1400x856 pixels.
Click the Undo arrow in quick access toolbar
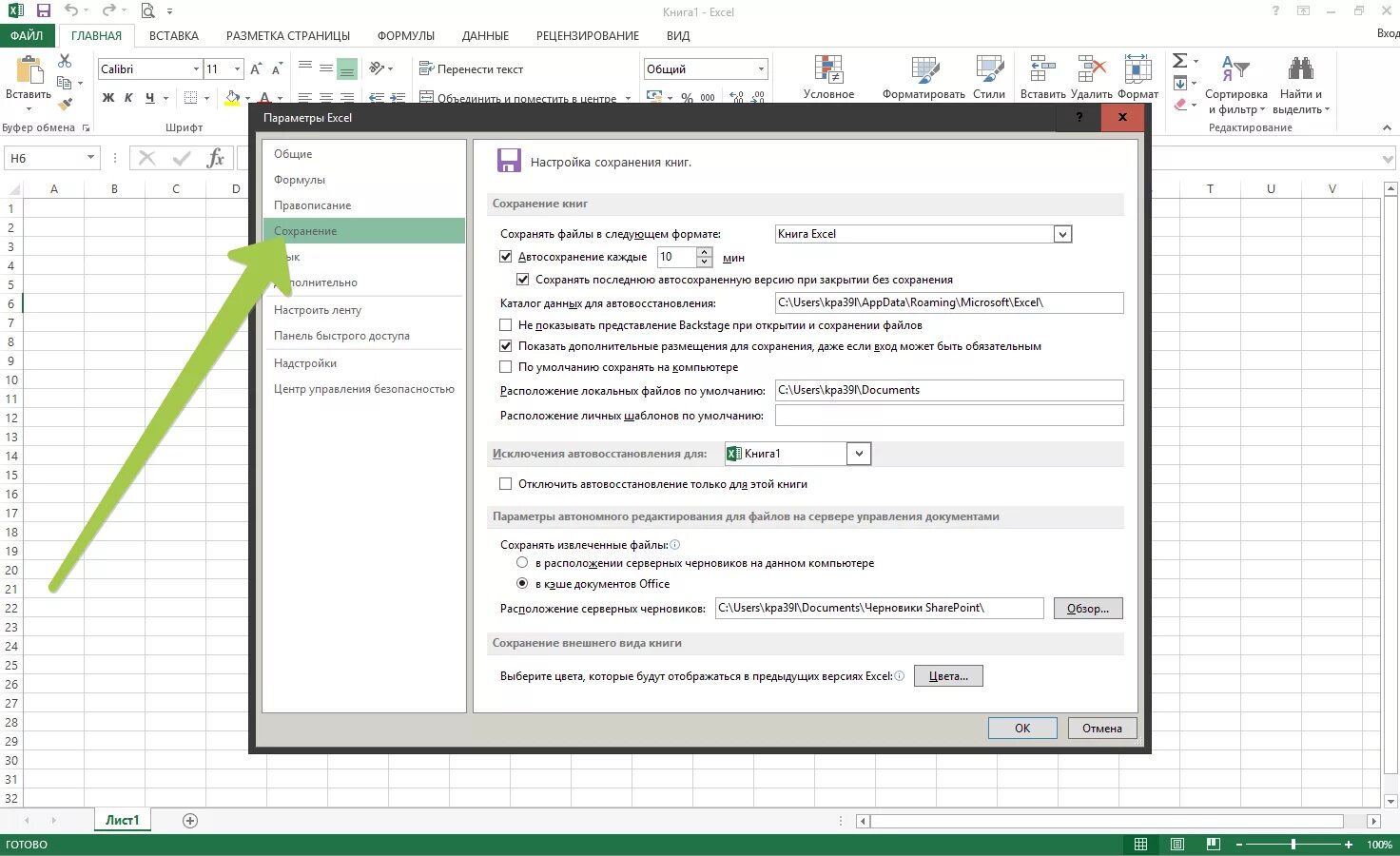pos(71,11)
